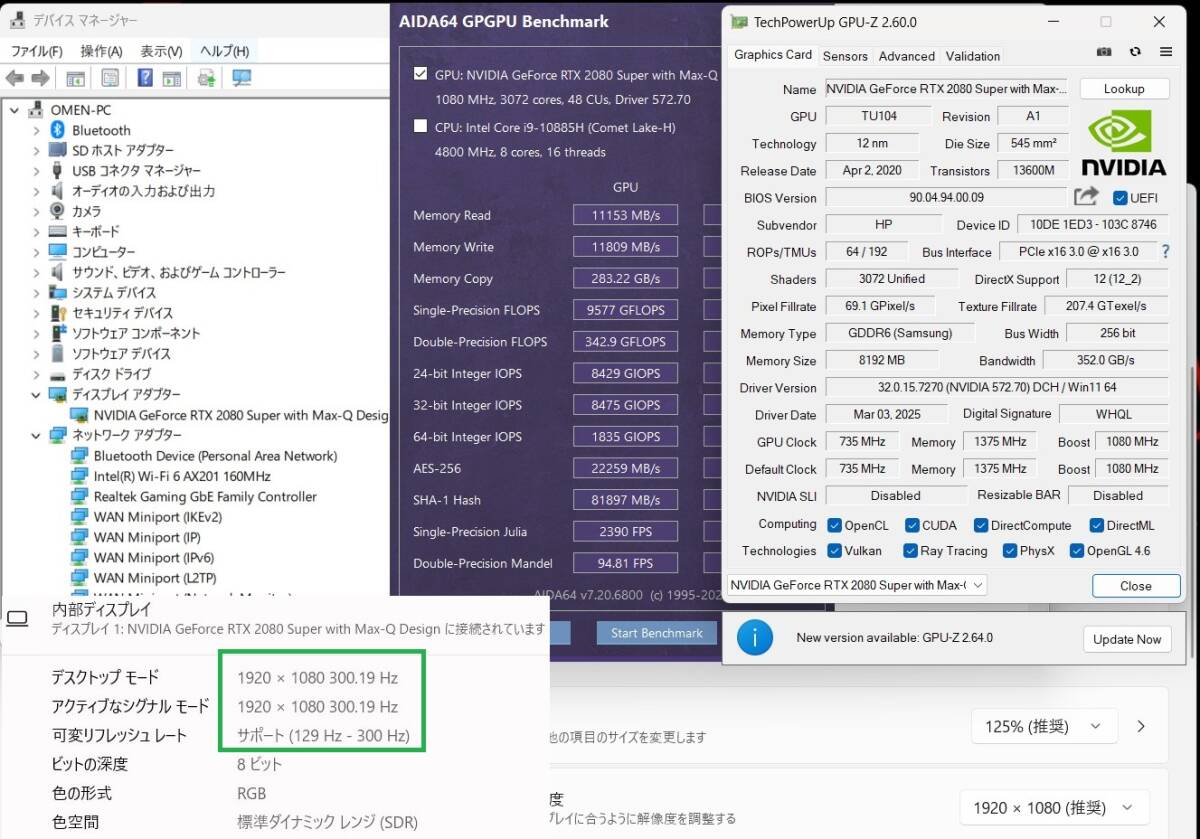Select the Graphics Card tab in GPU-Z
This screenshot has height=839, width=1200.
(773, 55)
